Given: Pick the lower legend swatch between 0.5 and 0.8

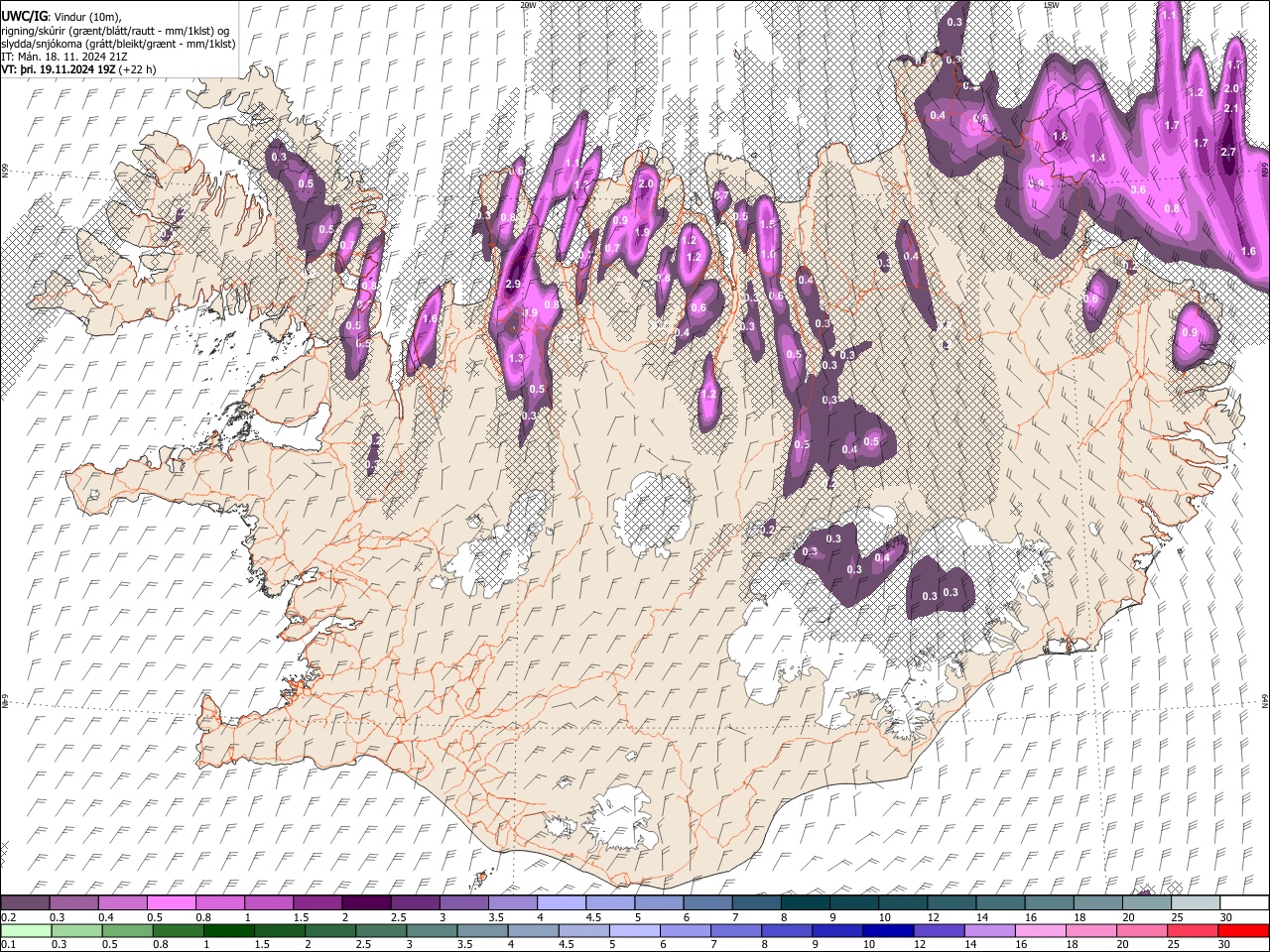Looking at the screenshot, I should (127, 930).
